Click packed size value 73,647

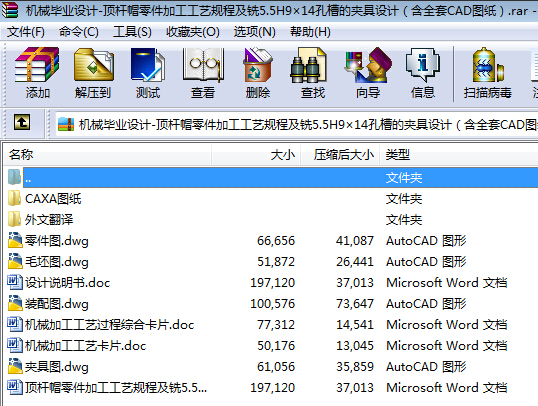click(355, 304)
